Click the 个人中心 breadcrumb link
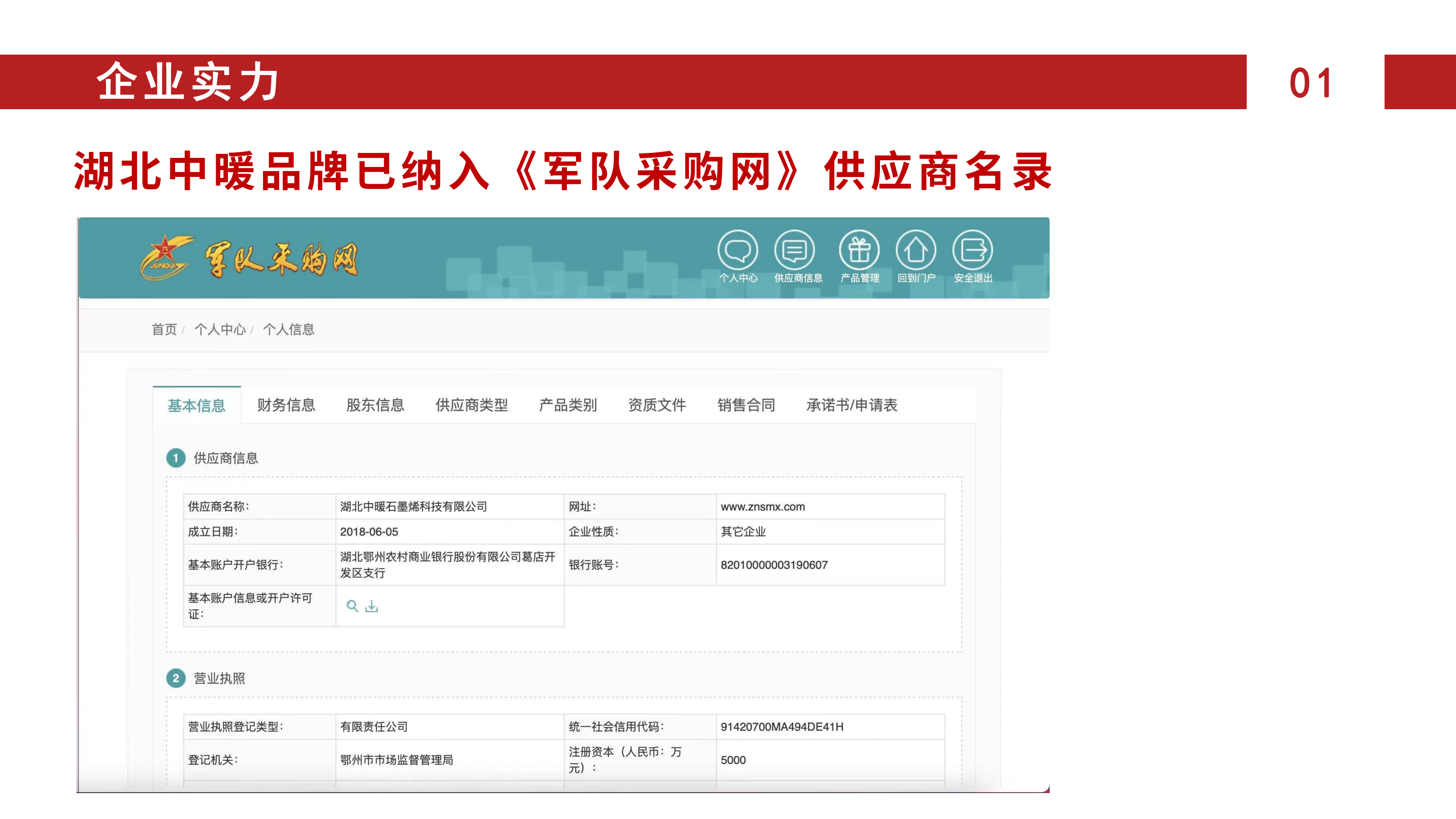 click(x=220, y=329)
